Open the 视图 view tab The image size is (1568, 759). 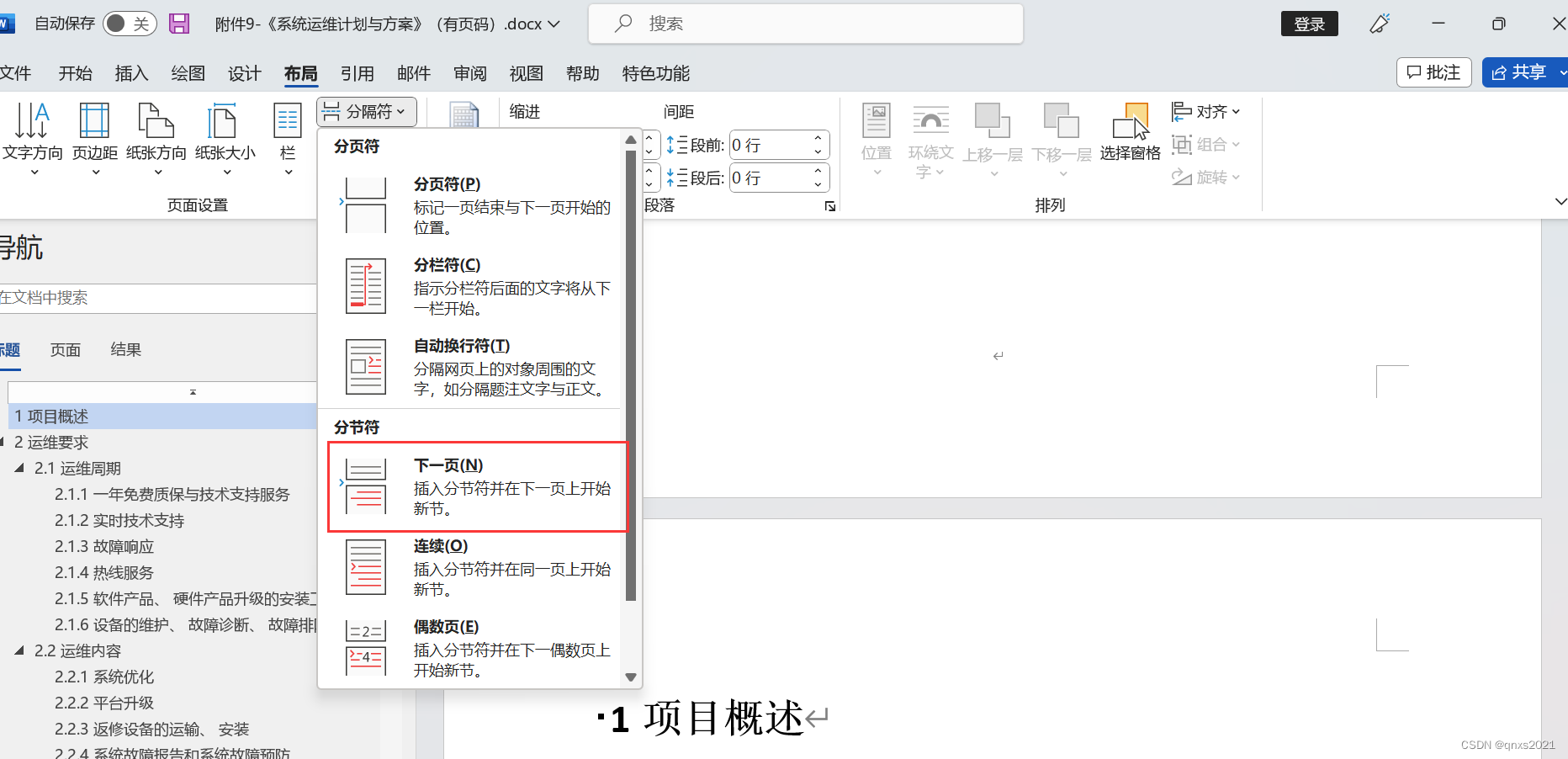(x=526, y=73)
